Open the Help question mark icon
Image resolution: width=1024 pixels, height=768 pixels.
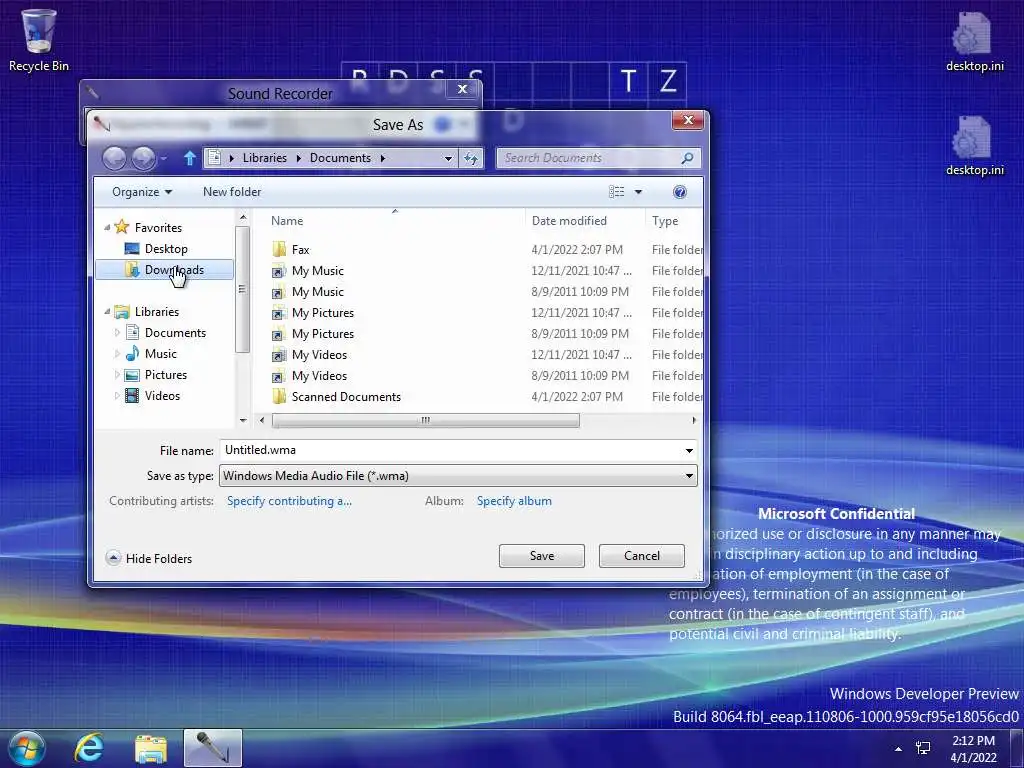679,191
